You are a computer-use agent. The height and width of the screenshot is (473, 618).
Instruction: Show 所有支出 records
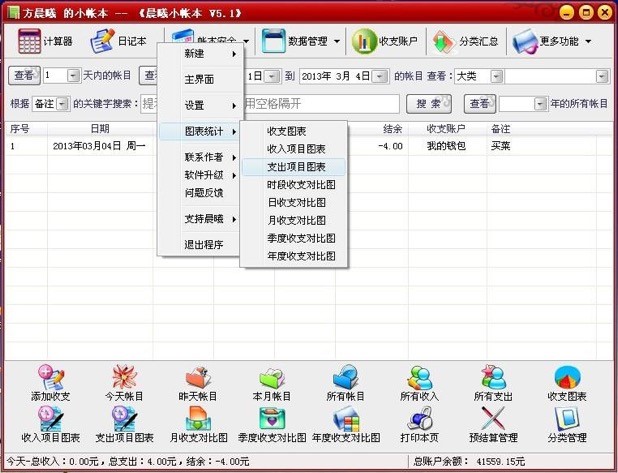tap(493, 383)
